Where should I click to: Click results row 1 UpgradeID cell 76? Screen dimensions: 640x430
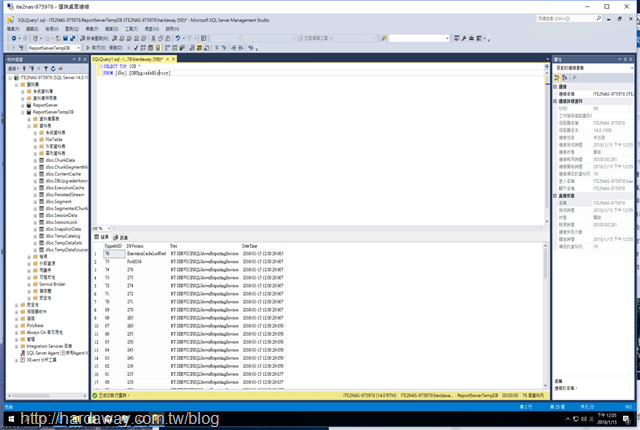pyautogui.click(x=114, y=254)
